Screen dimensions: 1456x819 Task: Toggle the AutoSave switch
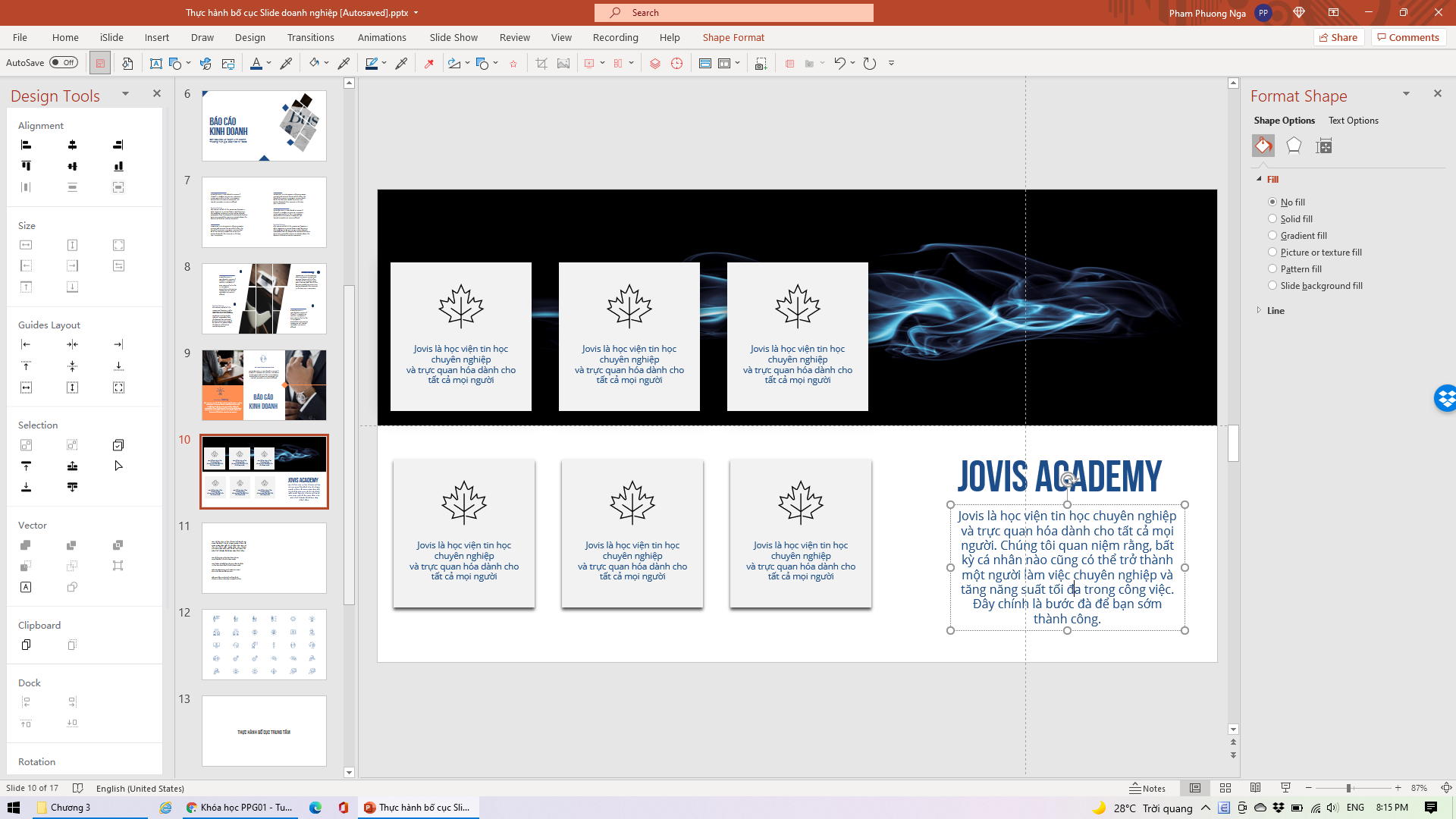pyautogui.click(x=64, y=63)
